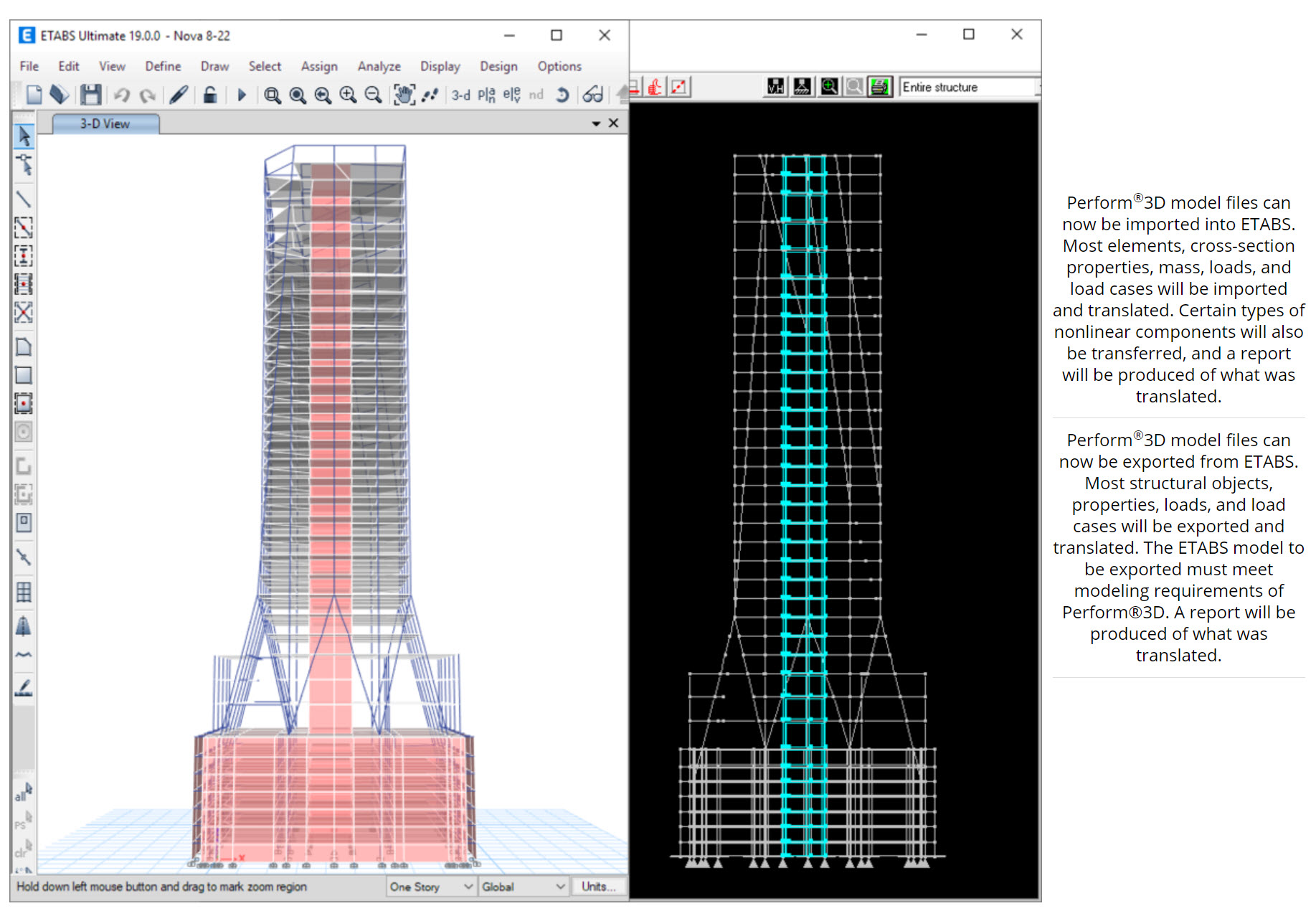Click the Select All 'all' icon
The image size is (1316, 911).
coord(24,793)
